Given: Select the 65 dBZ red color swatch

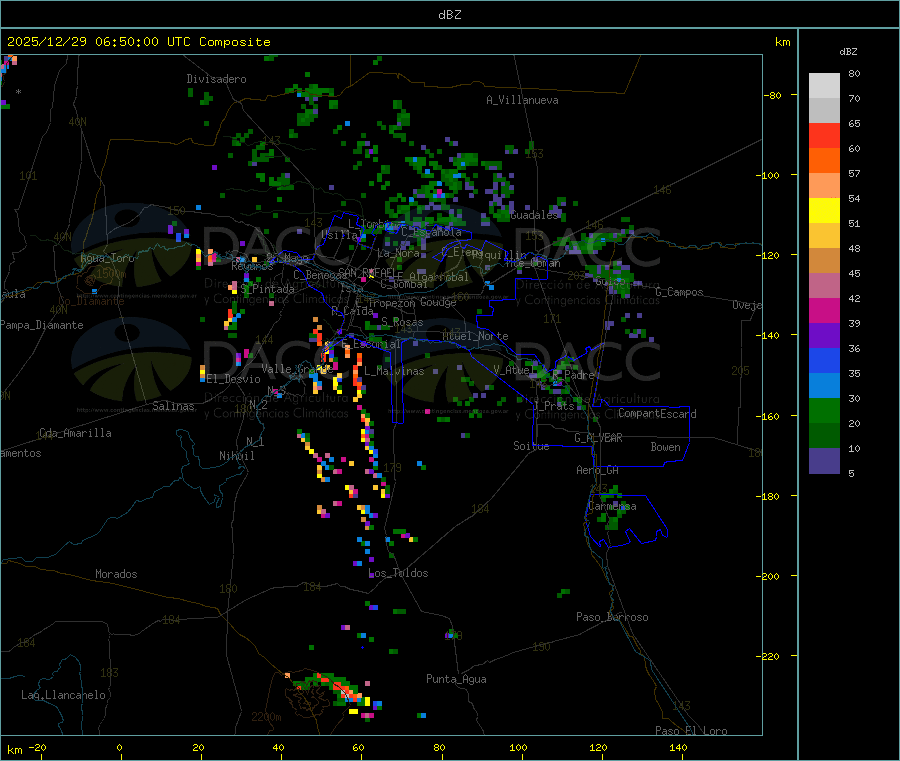Looking at the screenshot, I should tap(824, 135).
